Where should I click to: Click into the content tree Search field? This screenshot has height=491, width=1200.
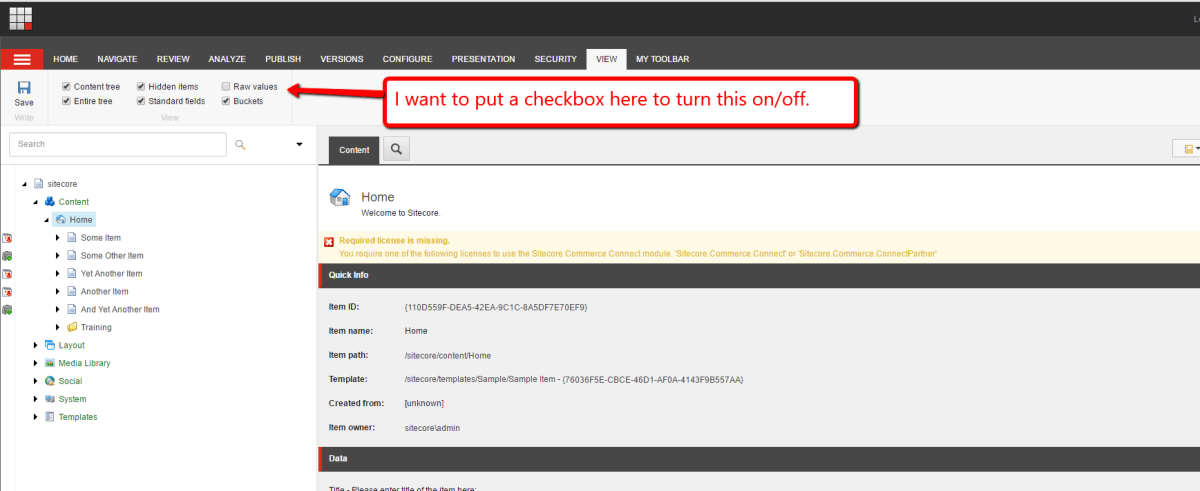click(117, 144)
